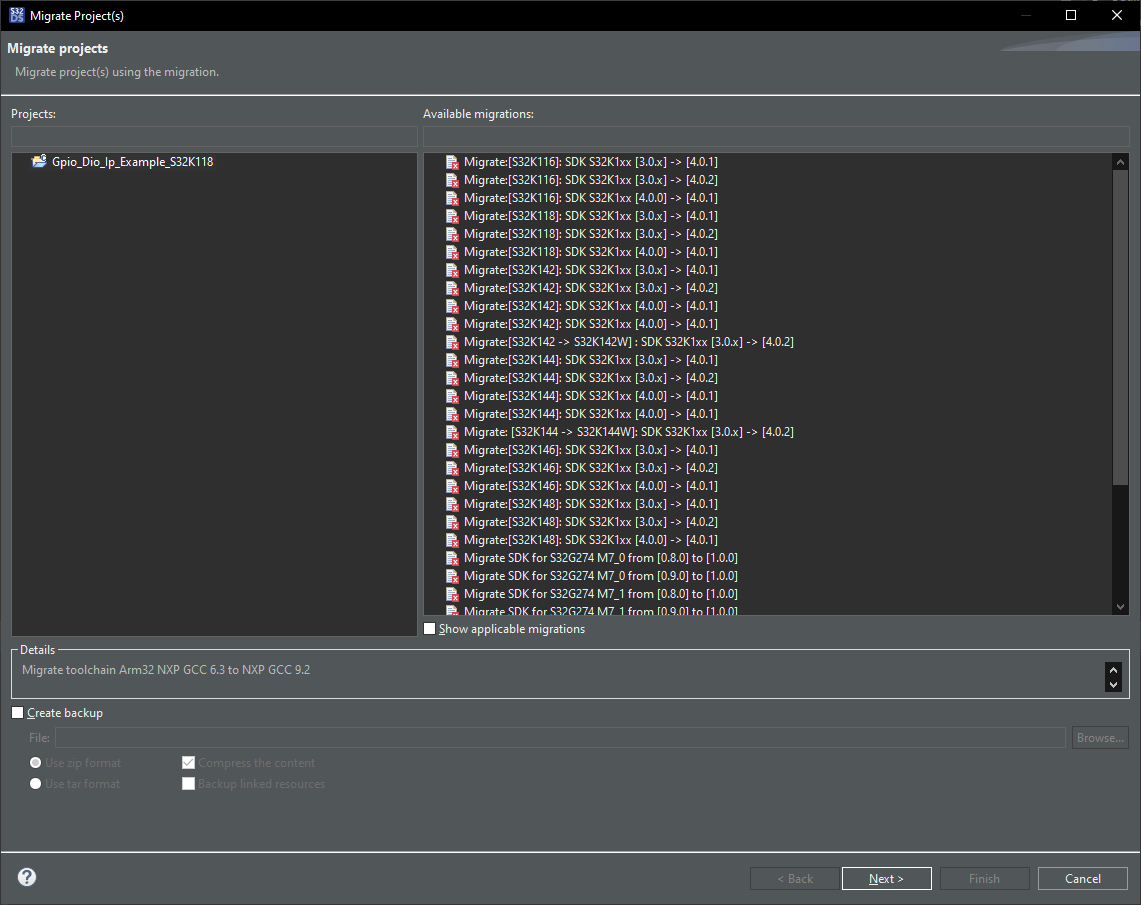Check the Create backup option

(x=17, y=712)
